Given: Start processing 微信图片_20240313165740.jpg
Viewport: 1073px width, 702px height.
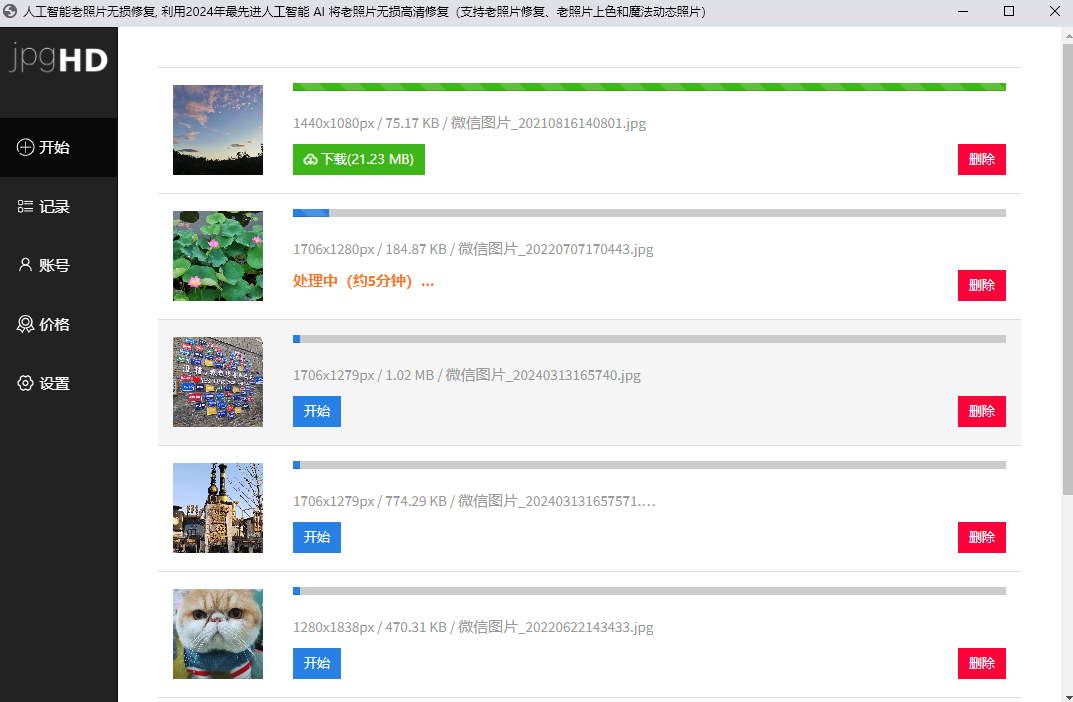Looking at the screenshot, I should coord(317,411).
